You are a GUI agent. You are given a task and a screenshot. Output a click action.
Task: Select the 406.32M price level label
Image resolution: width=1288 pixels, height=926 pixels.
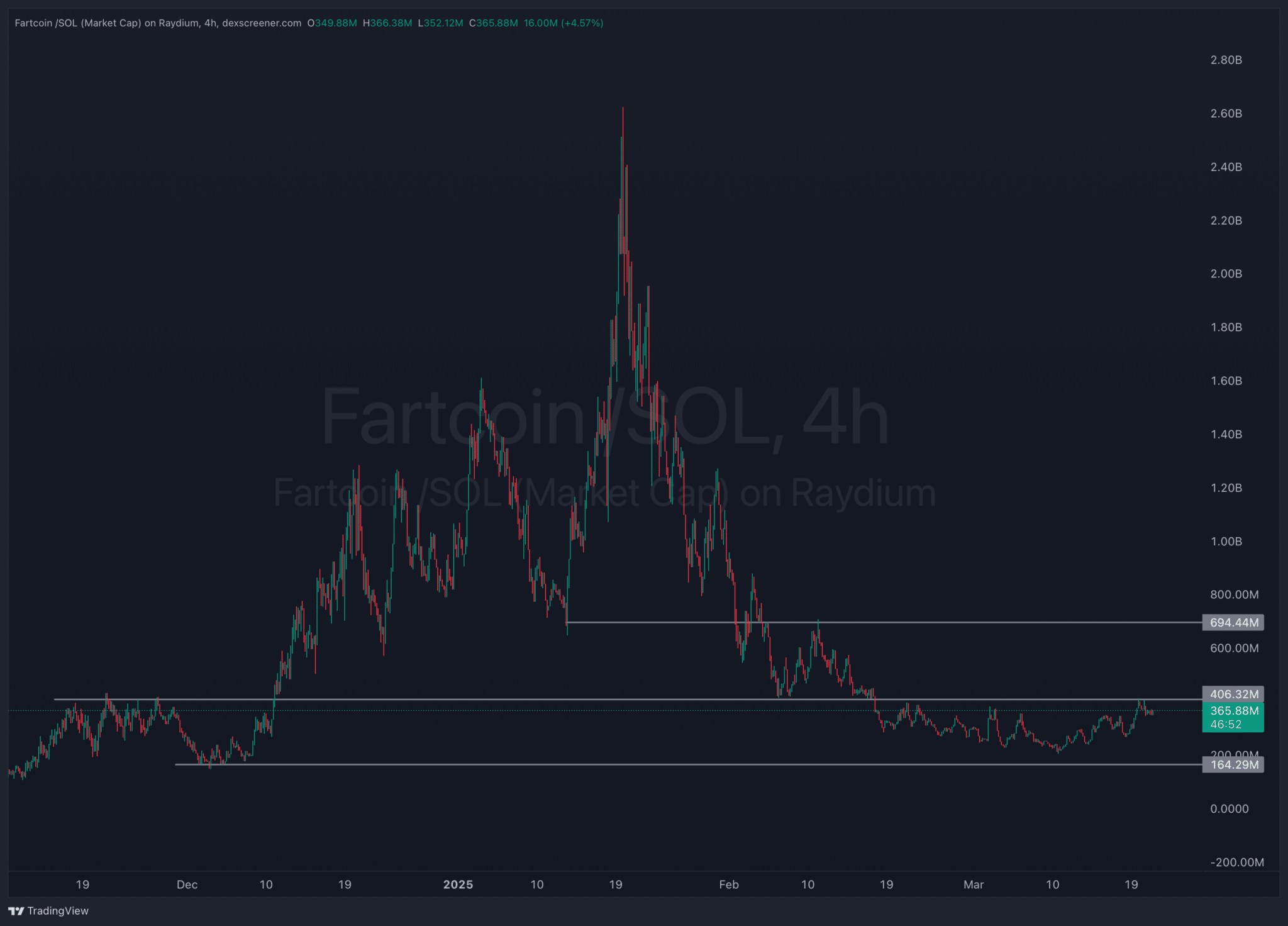pyautogui.click(x=1233, y=694)
